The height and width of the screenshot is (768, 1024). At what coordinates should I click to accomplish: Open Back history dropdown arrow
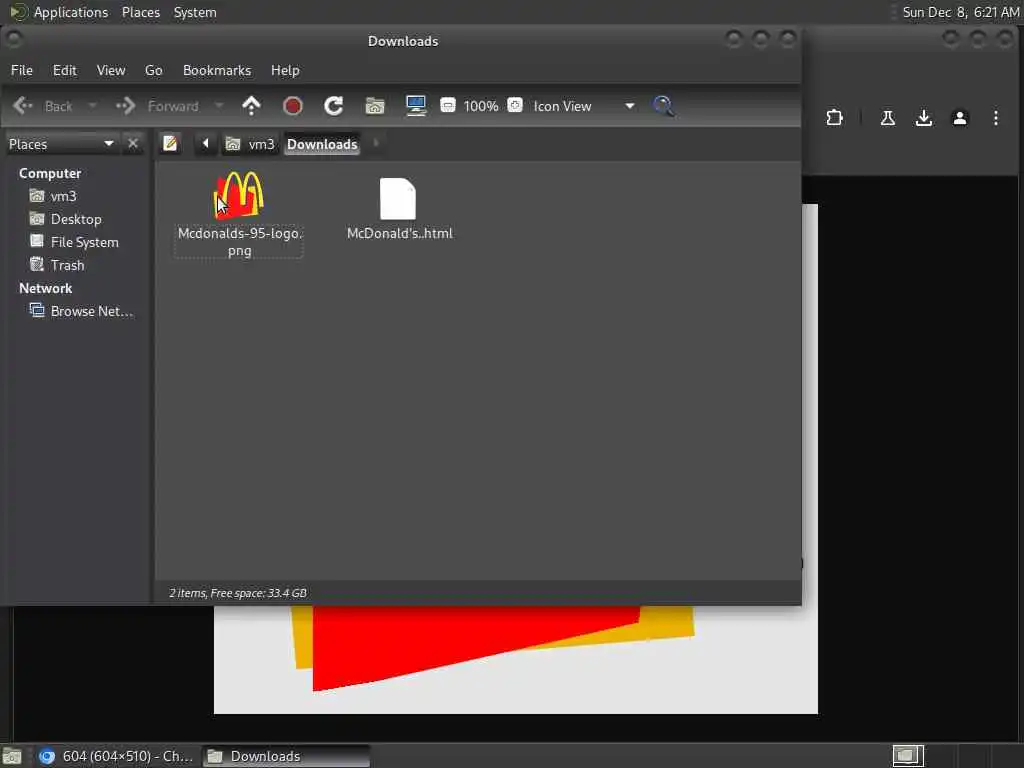coord(93,106)
